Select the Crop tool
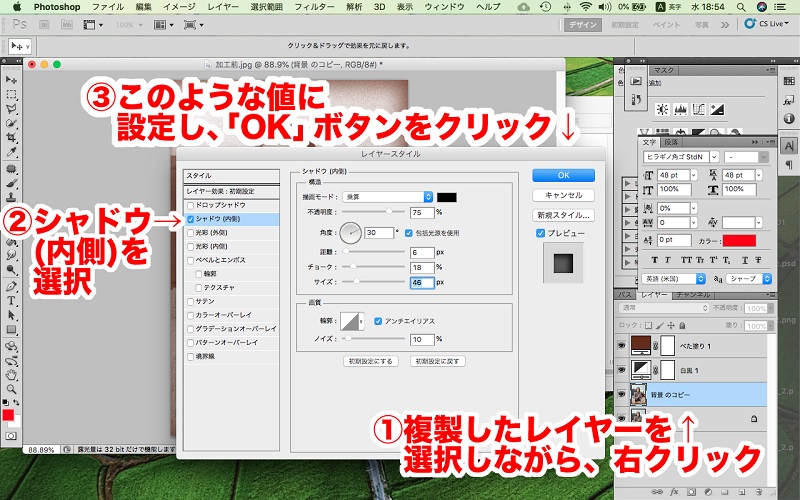Viewport: 800px width, 500px height. [11, 138]
